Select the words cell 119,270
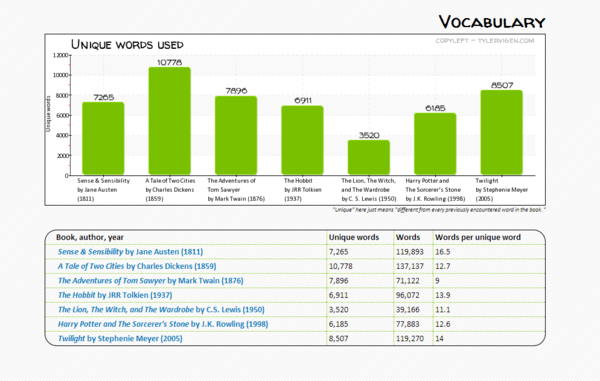600x381 pixels. click(x=410, y=339)
